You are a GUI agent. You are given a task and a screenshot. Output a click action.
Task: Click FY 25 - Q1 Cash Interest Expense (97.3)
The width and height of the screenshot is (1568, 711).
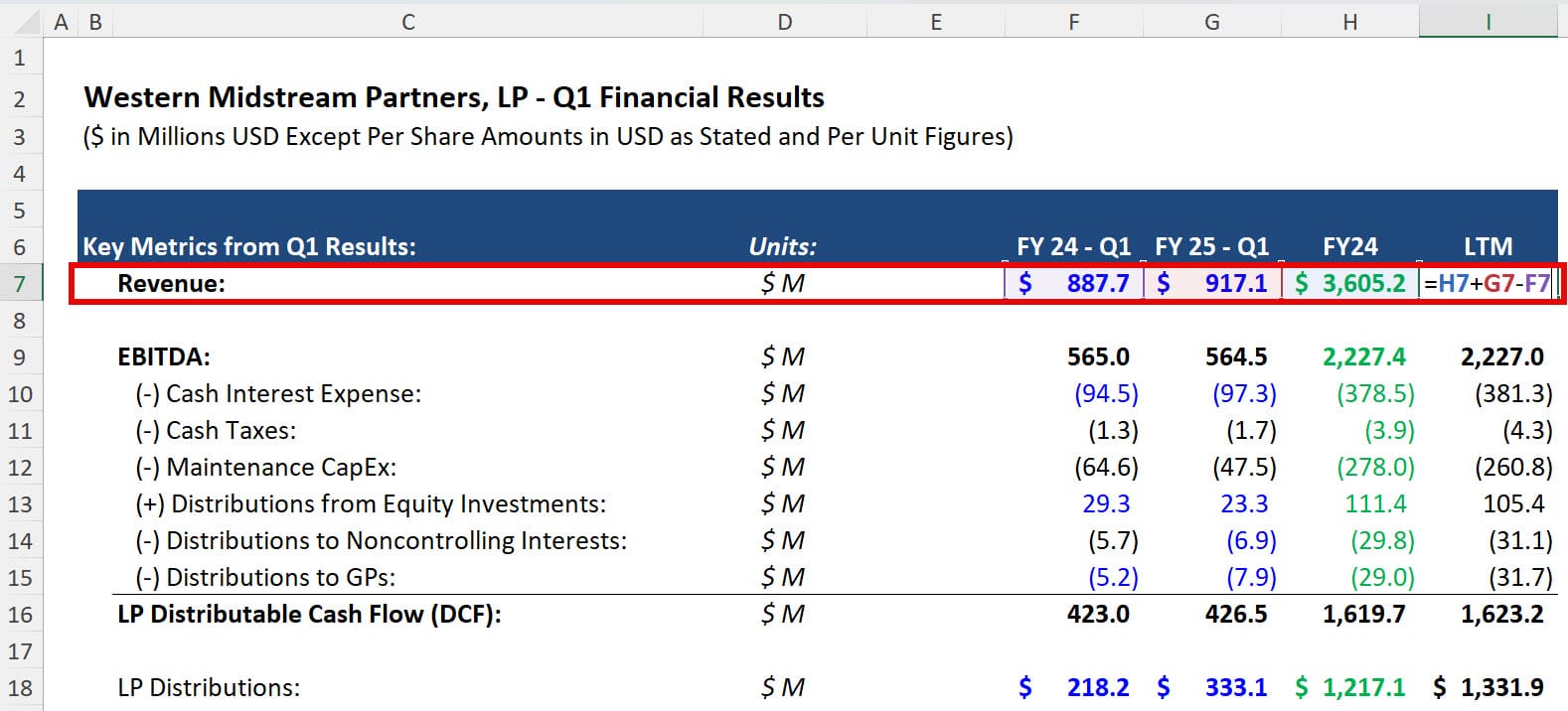(1243, 394)
